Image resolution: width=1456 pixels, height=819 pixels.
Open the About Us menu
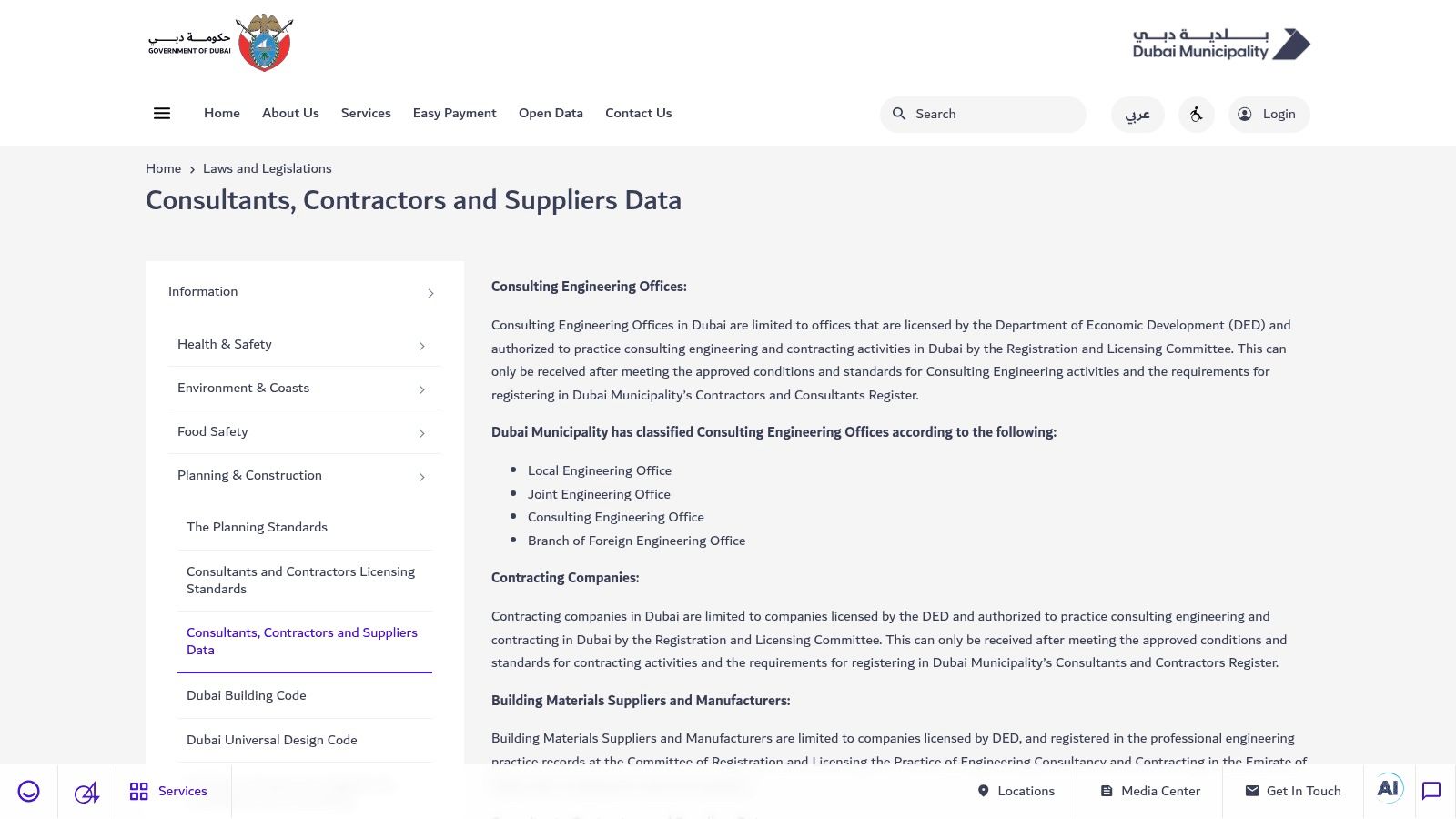pos(289,113)
